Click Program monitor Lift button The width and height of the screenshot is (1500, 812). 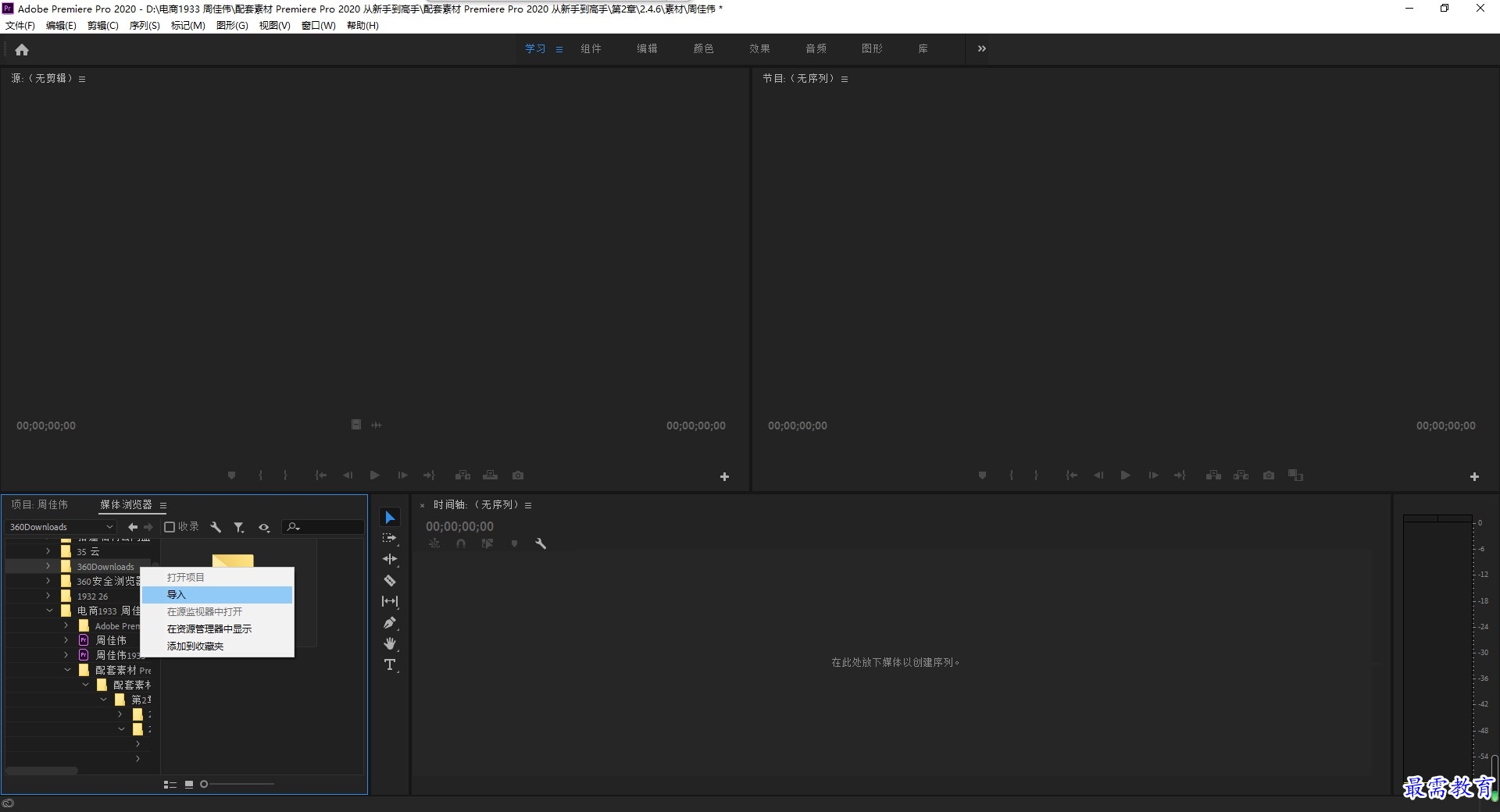click(x=1213, y=475)
